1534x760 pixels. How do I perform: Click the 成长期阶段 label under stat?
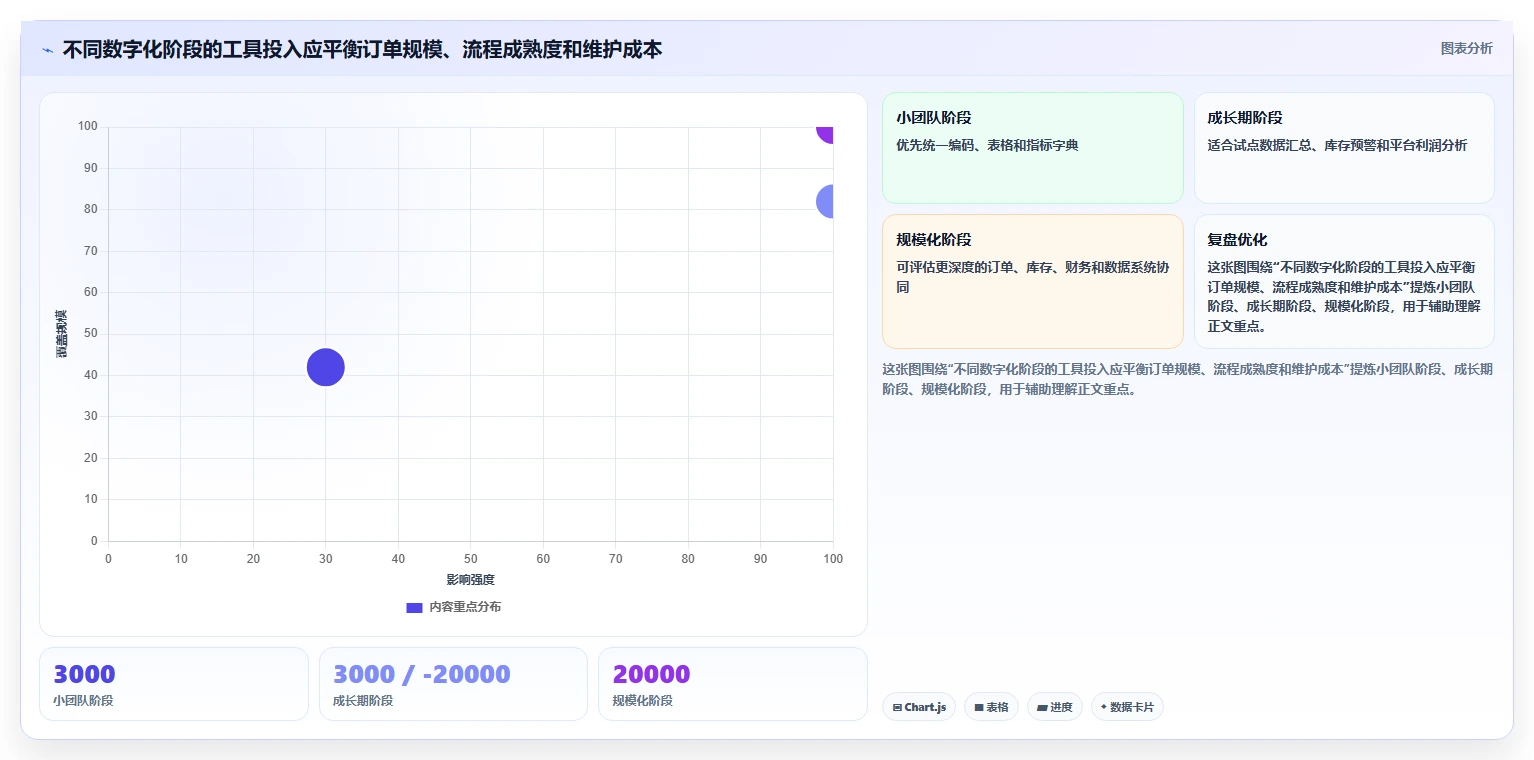363,700
